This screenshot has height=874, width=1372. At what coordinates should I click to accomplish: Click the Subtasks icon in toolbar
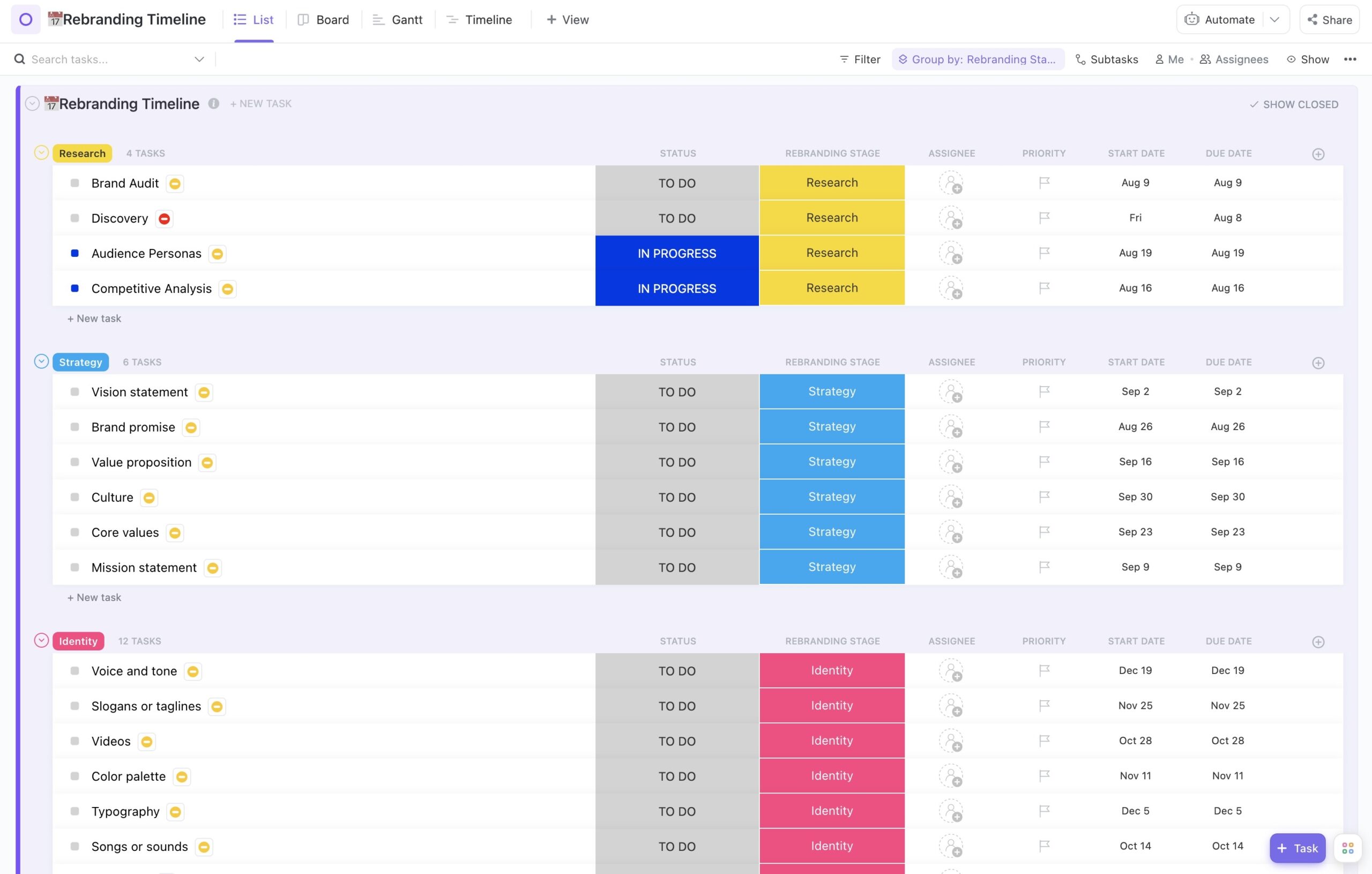[x=1080, y=60]
